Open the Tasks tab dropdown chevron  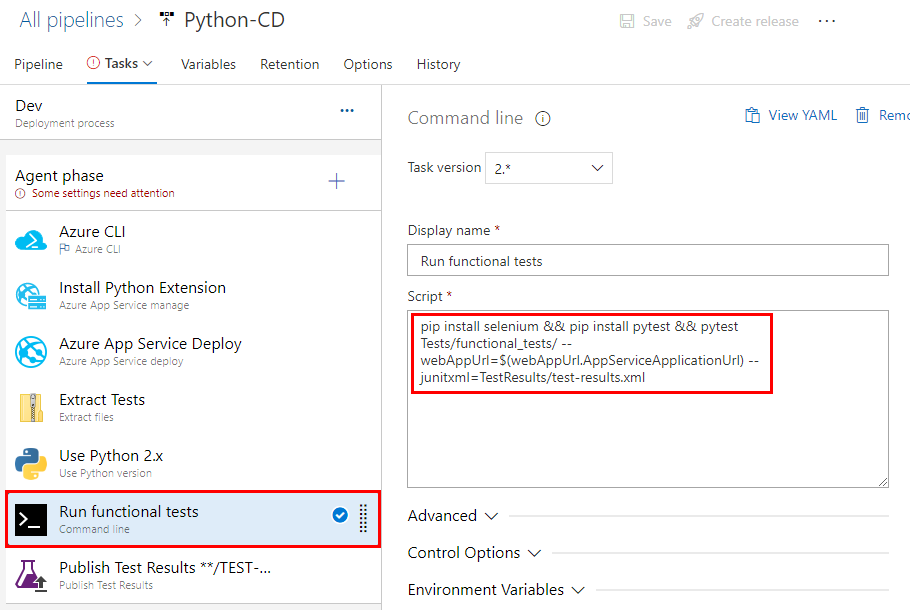[x=148, y=63]
